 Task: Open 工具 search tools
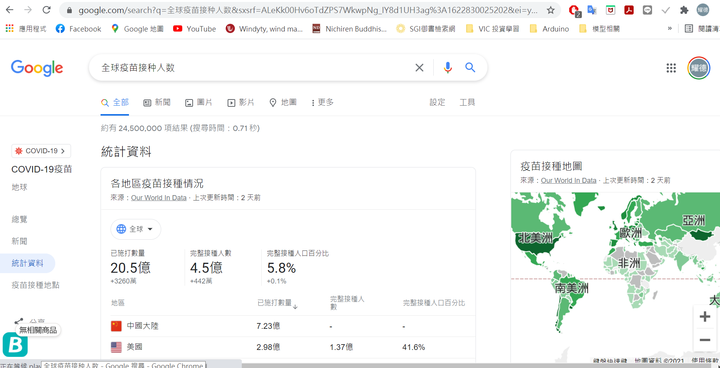pyautogui.click(x=467, y=102)
